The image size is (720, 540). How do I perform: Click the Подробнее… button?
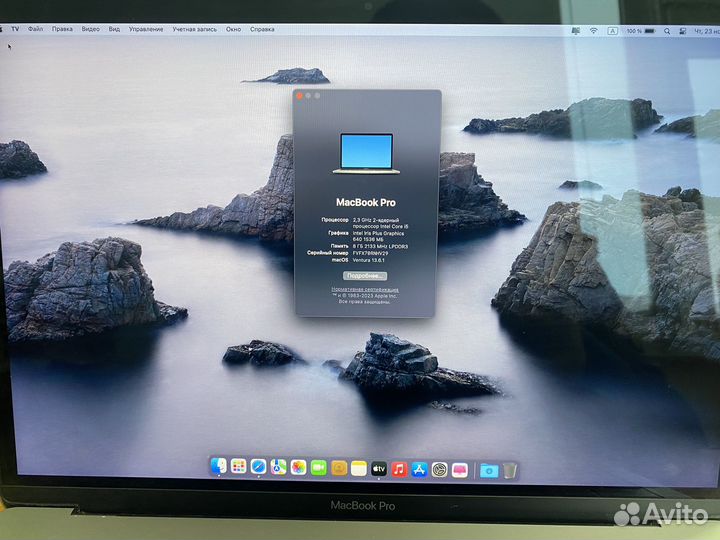tap(365, 276)
